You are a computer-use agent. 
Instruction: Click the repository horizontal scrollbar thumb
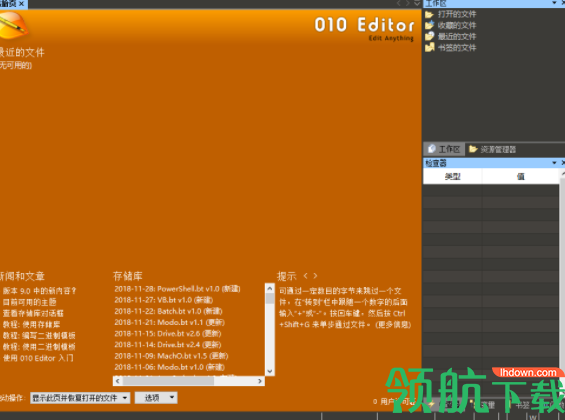point(168,381)
